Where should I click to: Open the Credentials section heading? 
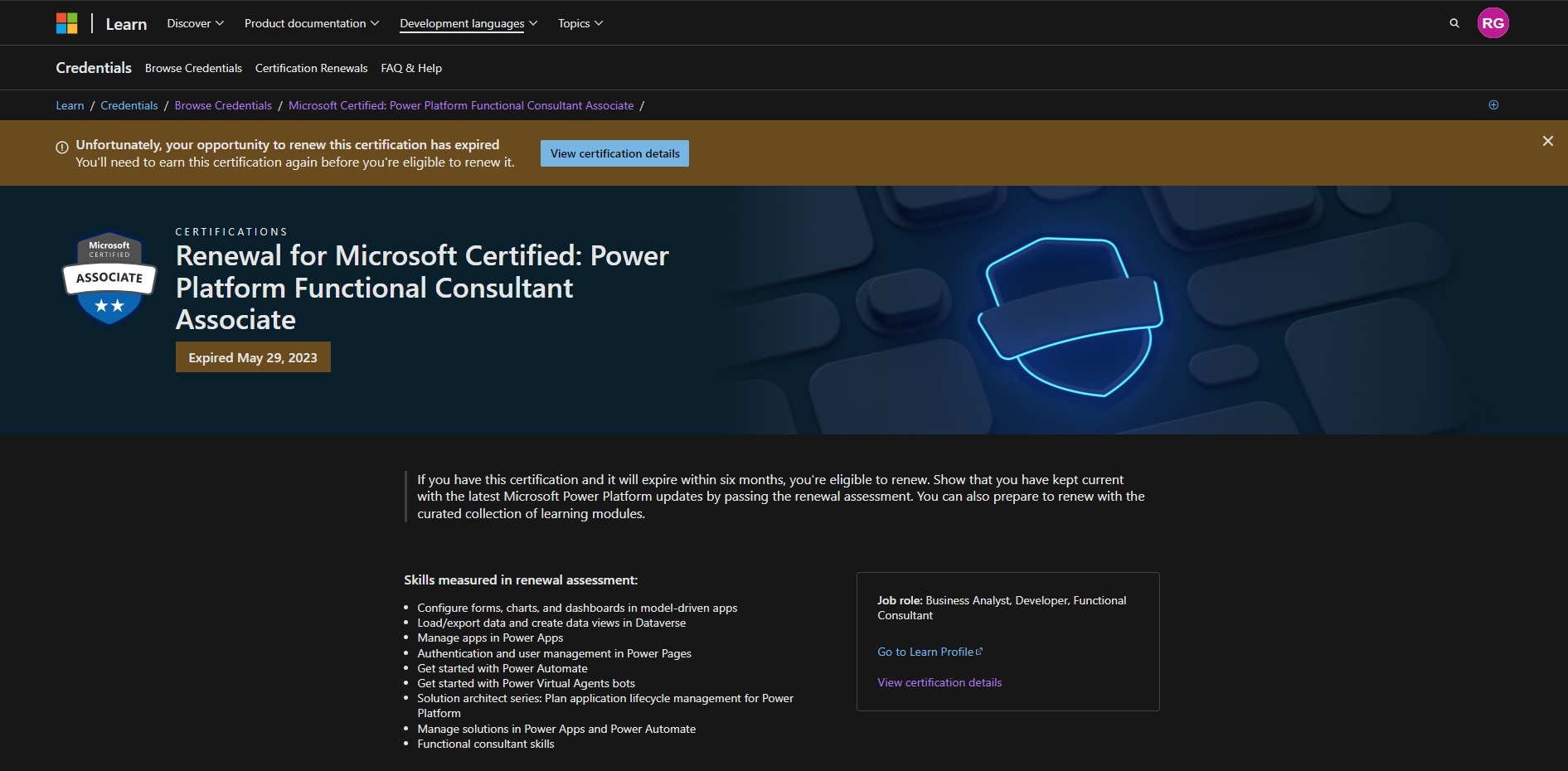pos(94,68)
